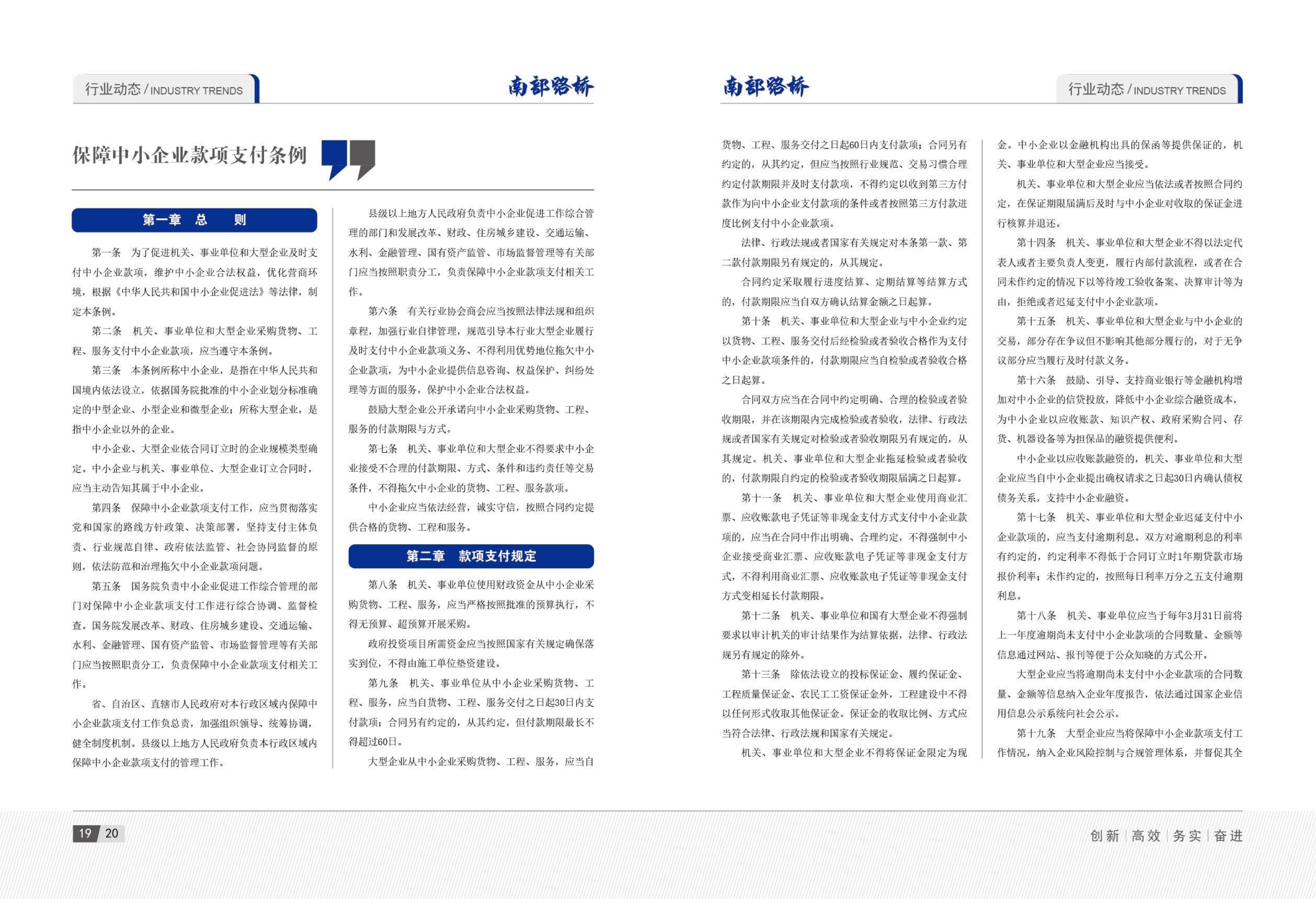This screenshot has height=899, width=1316.
Task: Click the paragraph starting 中小企业以应收账款融资的
Action: (1120, 478)
